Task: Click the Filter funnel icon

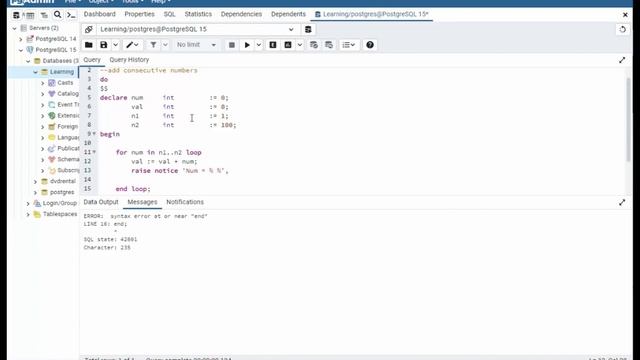Action: 153,45
